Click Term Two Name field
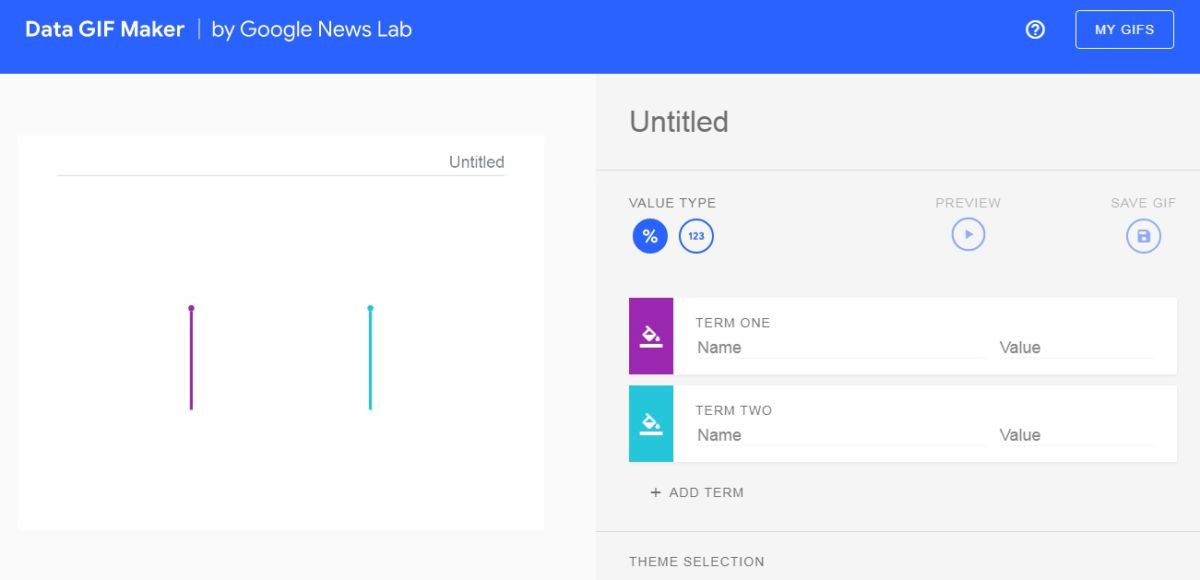Screen dimensions: 1200x580 (x=841, y=435)
